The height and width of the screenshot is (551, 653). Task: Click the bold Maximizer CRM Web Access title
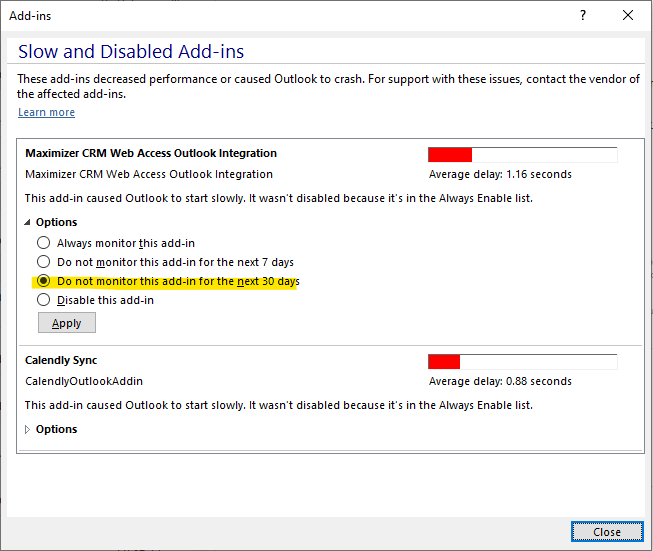click(x=151, y=153)
